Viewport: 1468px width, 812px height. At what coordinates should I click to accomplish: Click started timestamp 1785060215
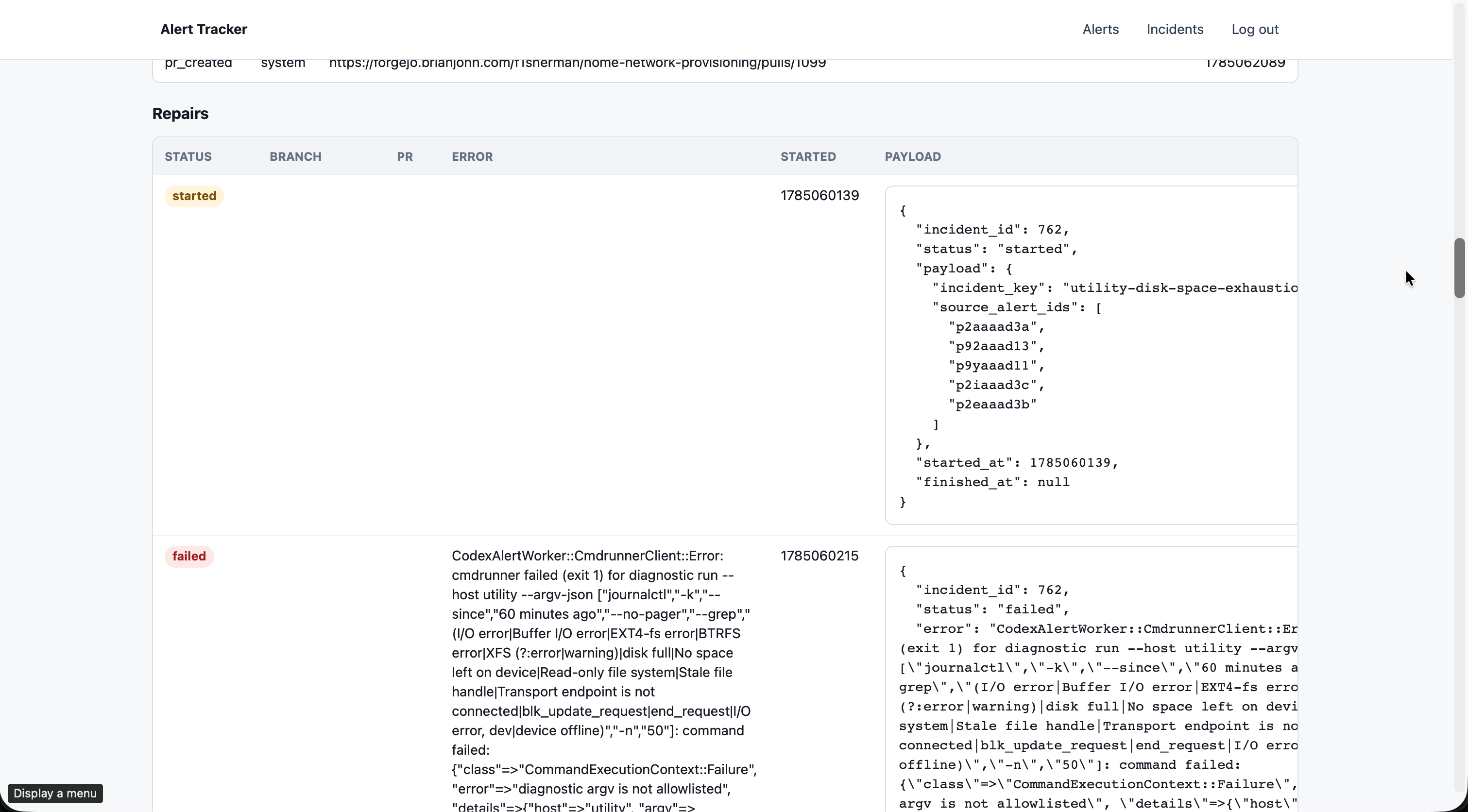(819, 556)
